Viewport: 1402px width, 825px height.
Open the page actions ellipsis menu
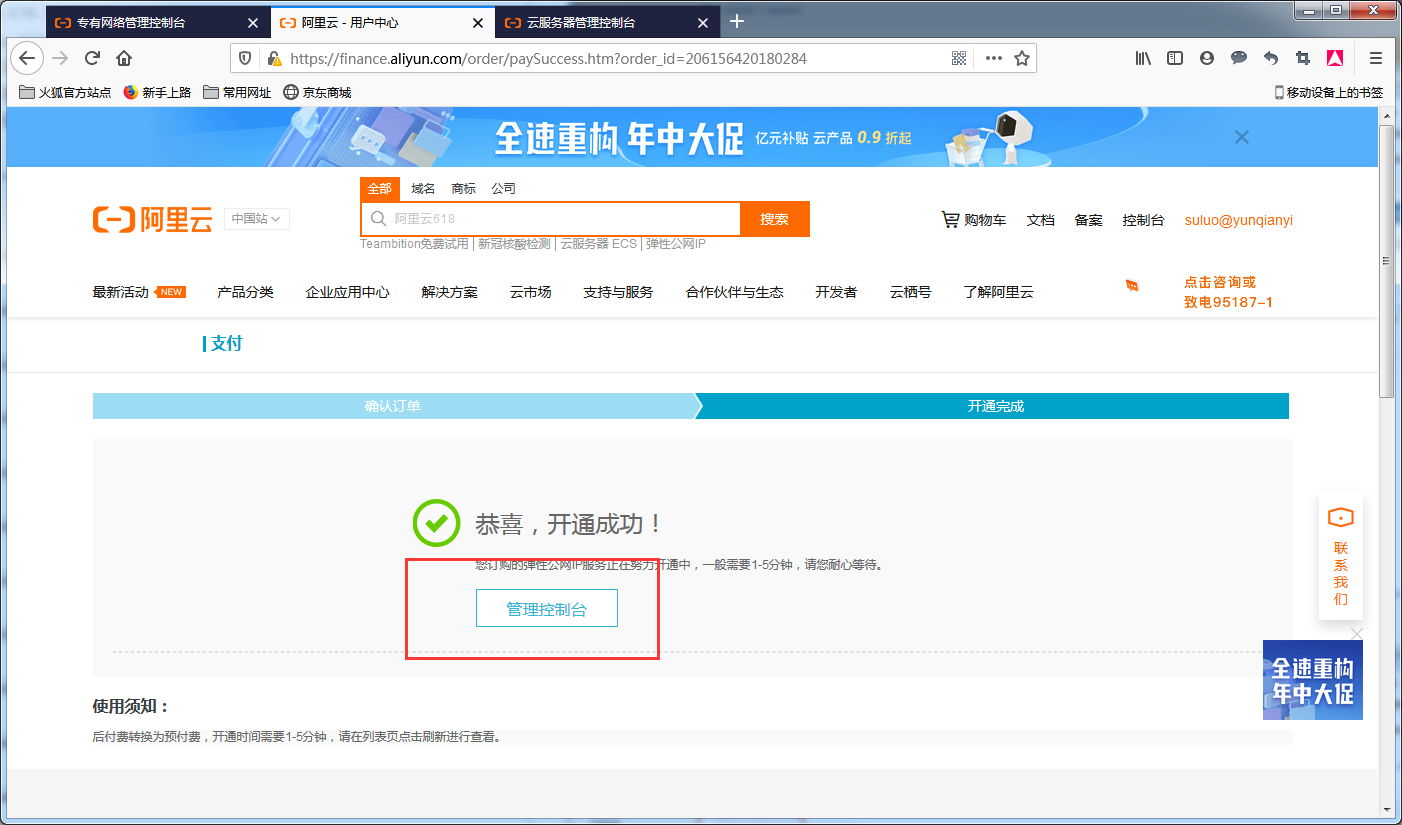[x=992, y=58]
